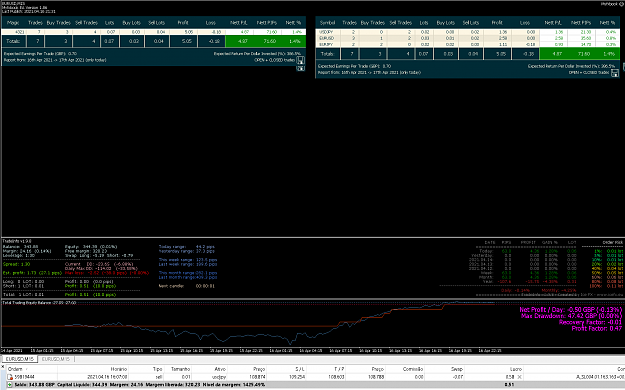Click Recovery Factor magenta text
Screen dimensions: 625x390
pos(590,322)
